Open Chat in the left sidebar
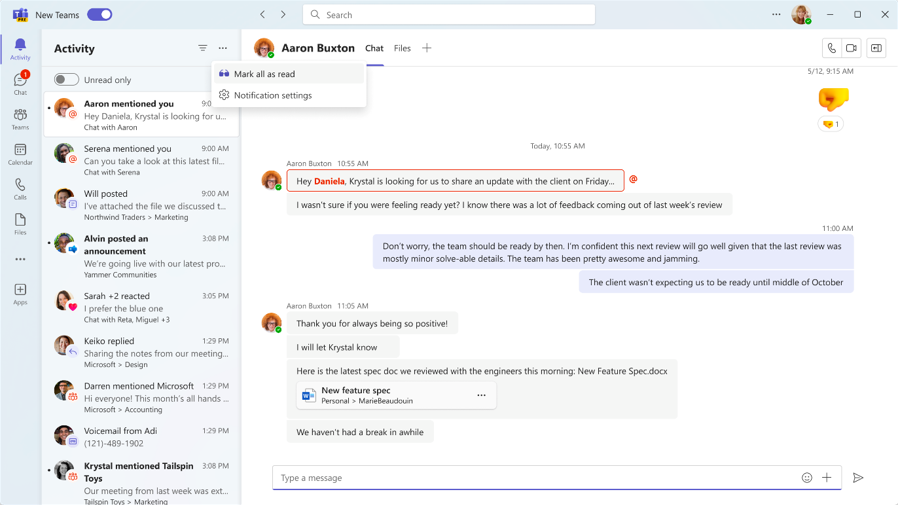Screen dimensions: 898x505 [20, 84]
